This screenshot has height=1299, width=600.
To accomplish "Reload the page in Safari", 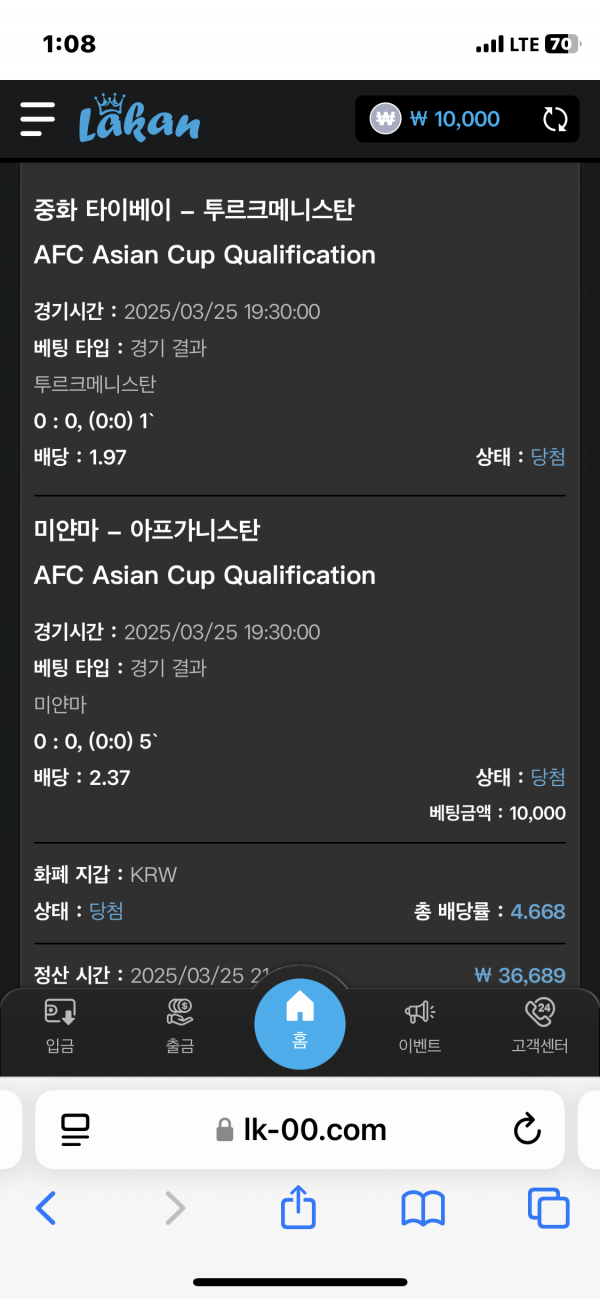I will tap(527, 1130).
